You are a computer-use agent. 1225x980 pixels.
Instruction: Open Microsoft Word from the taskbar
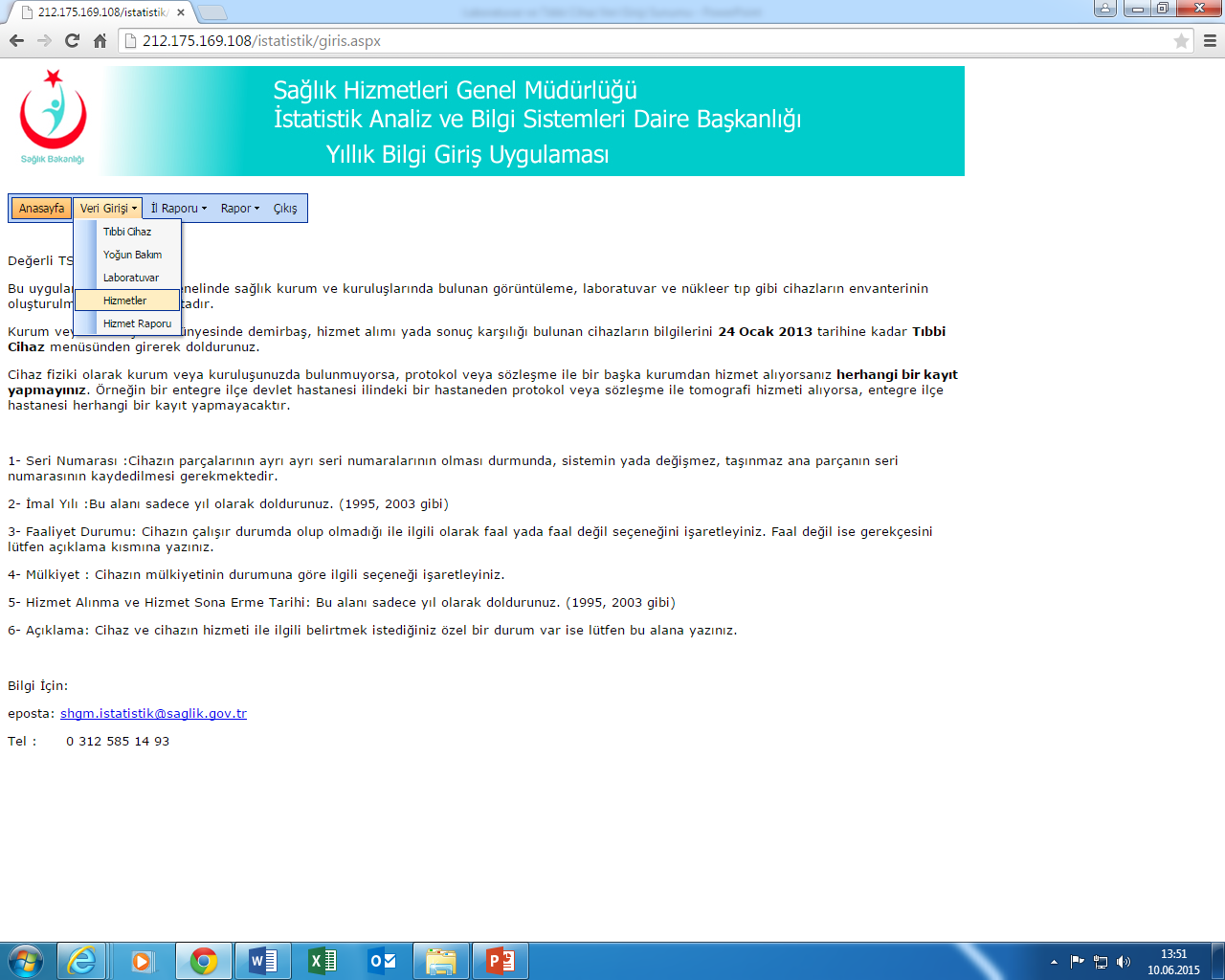coord(263,961)
